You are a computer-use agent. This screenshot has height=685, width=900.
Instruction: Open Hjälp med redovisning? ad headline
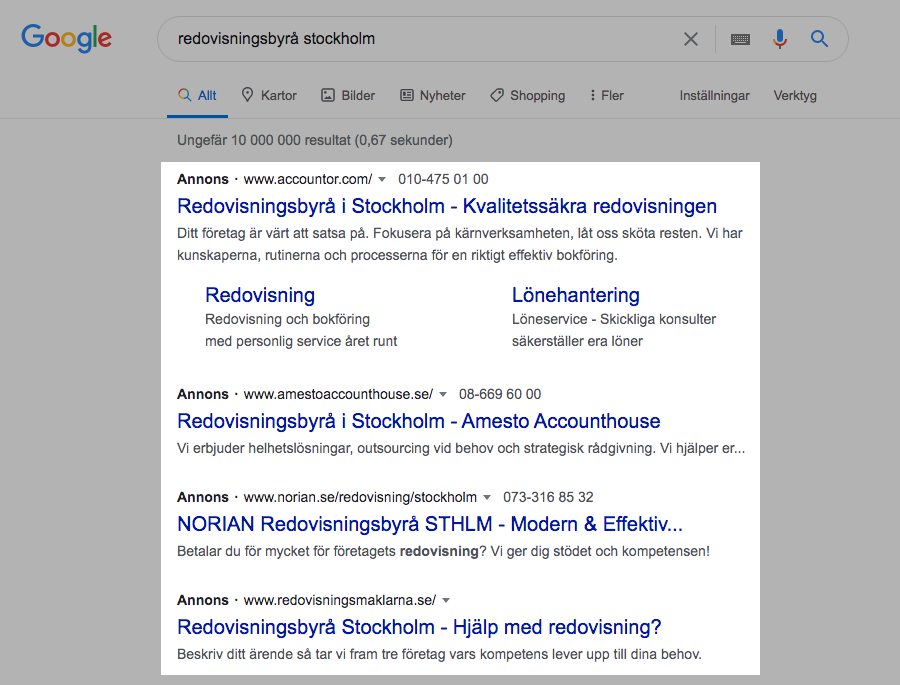click(419, 627)
